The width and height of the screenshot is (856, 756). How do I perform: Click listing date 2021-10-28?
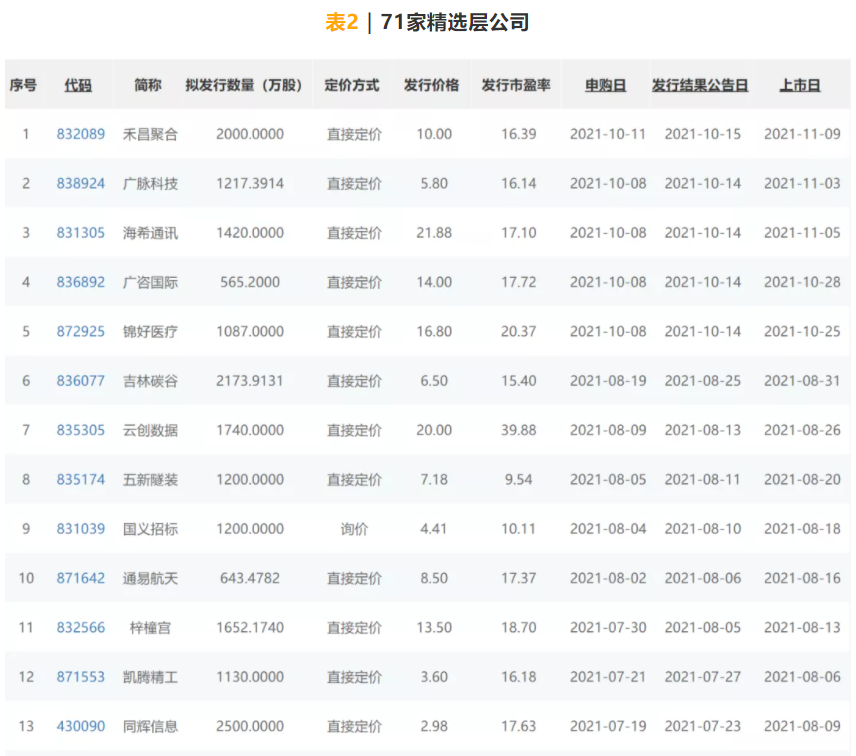coord(802,282)
